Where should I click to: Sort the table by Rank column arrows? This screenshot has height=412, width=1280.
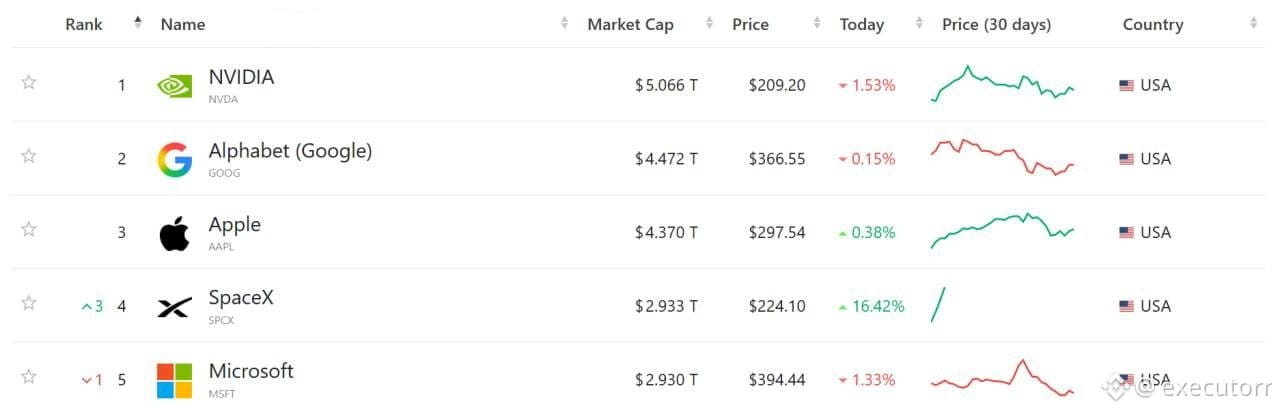point(138,24)
